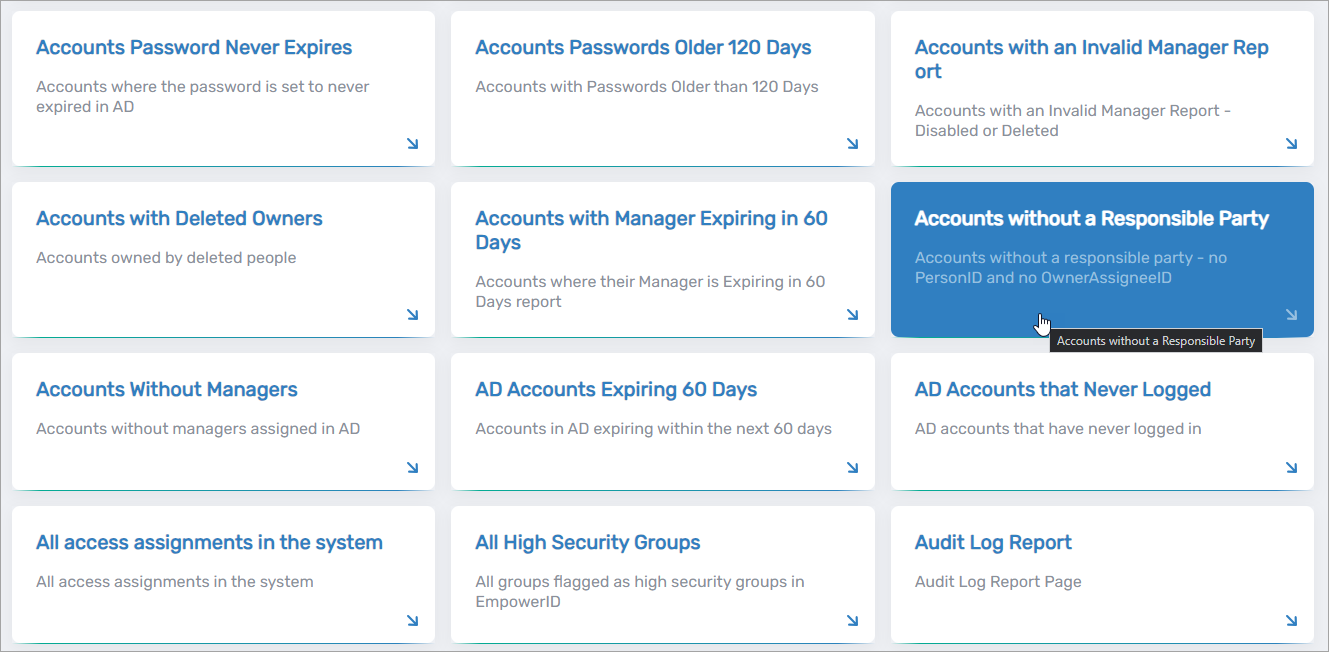
Task: Click the arrow icon on Audit Log Report card
Action: pyautogui.click(x=1291, y=620)
